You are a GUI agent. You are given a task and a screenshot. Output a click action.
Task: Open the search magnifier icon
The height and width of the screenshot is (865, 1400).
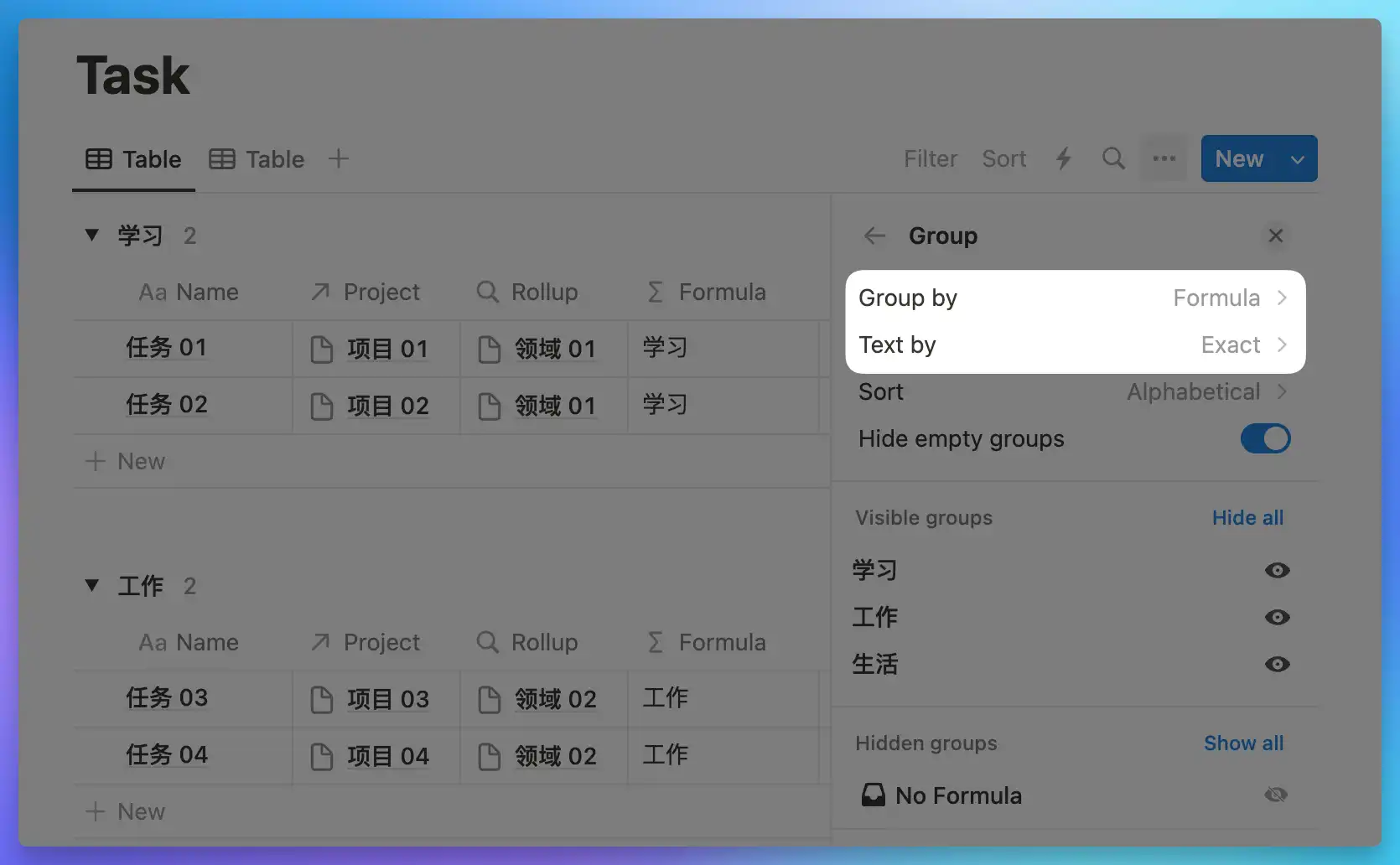click(x=1113, y=158)
